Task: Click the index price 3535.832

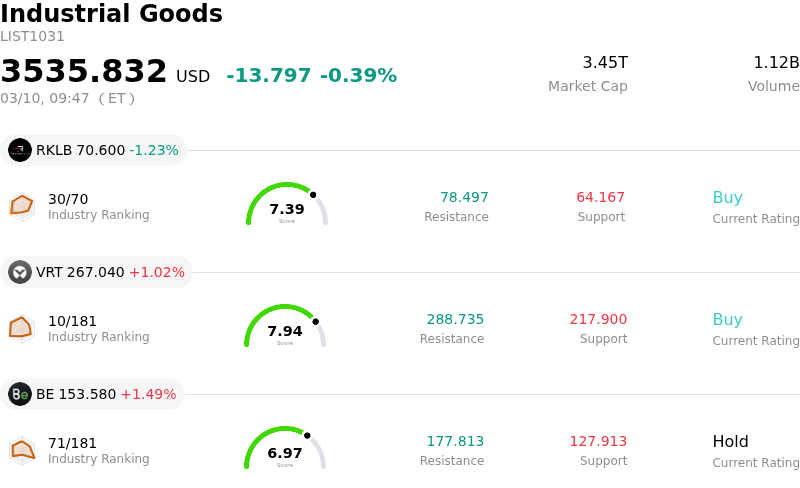Action: point(84,72)
